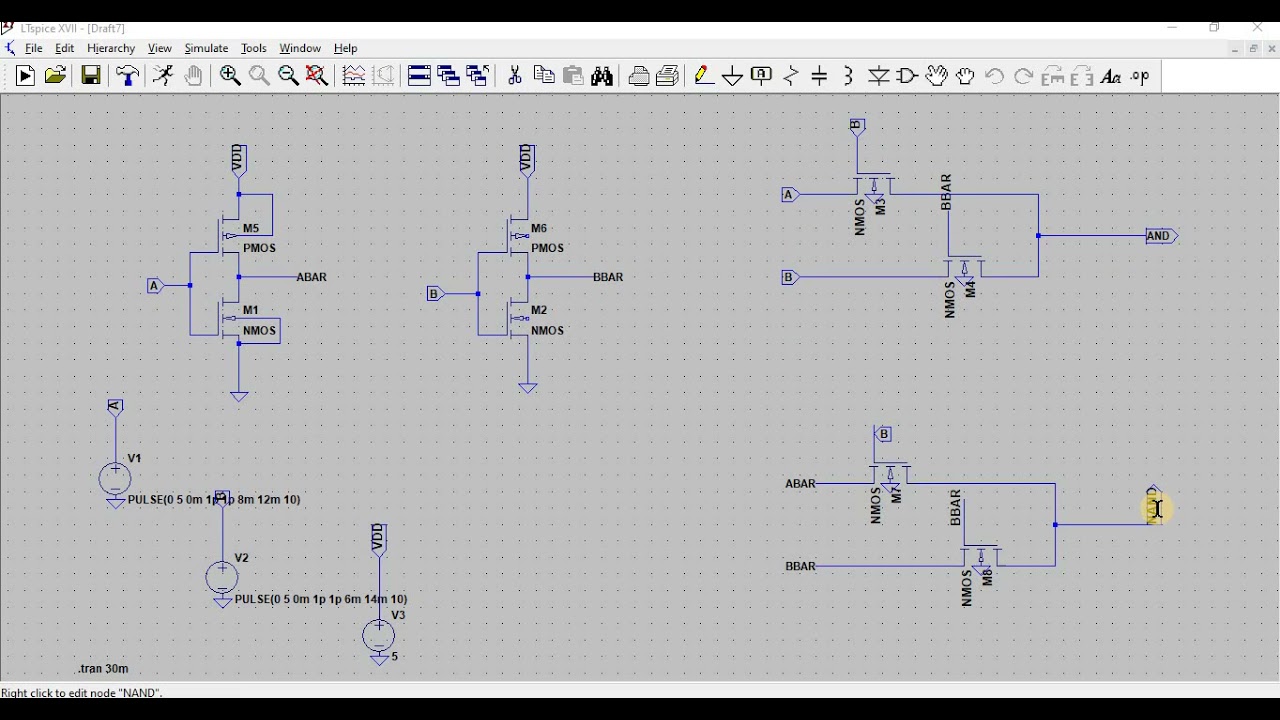Click the .tran 30m directive text
1280x720 pixels.
click(x=104, y=669)
